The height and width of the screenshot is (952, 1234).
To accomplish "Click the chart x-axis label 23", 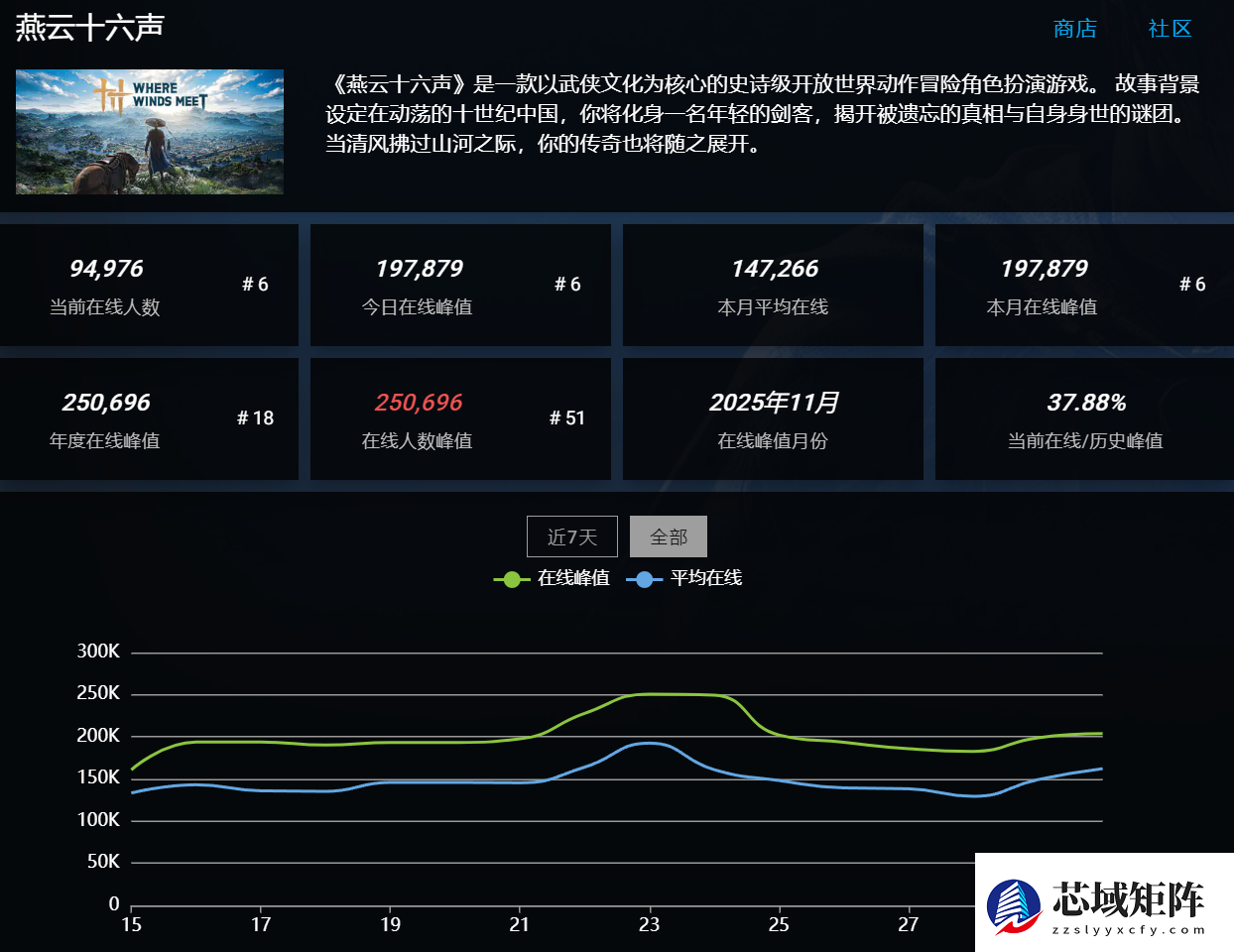I will pos(649,924).
